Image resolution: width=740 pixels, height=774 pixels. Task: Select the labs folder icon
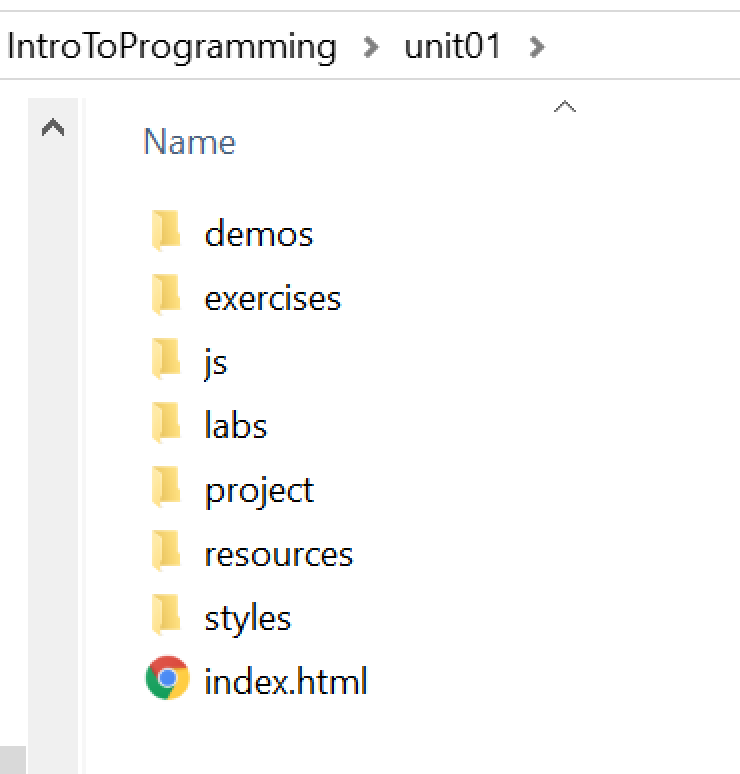[166, 423]
